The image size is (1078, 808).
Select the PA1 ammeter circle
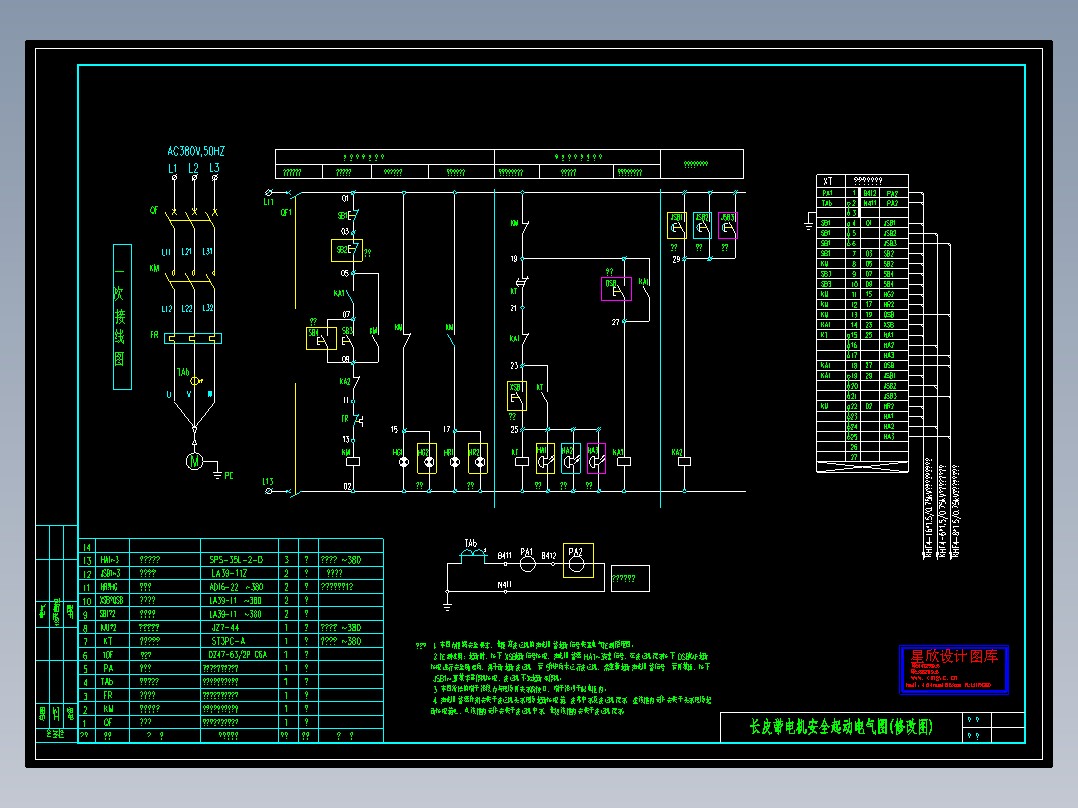point(527,564)
